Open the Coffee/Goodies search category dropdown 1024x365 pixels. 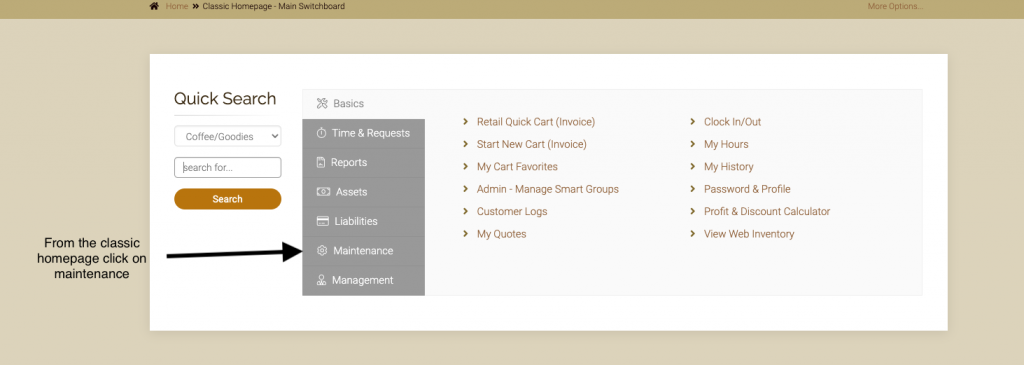pos(227,136)
